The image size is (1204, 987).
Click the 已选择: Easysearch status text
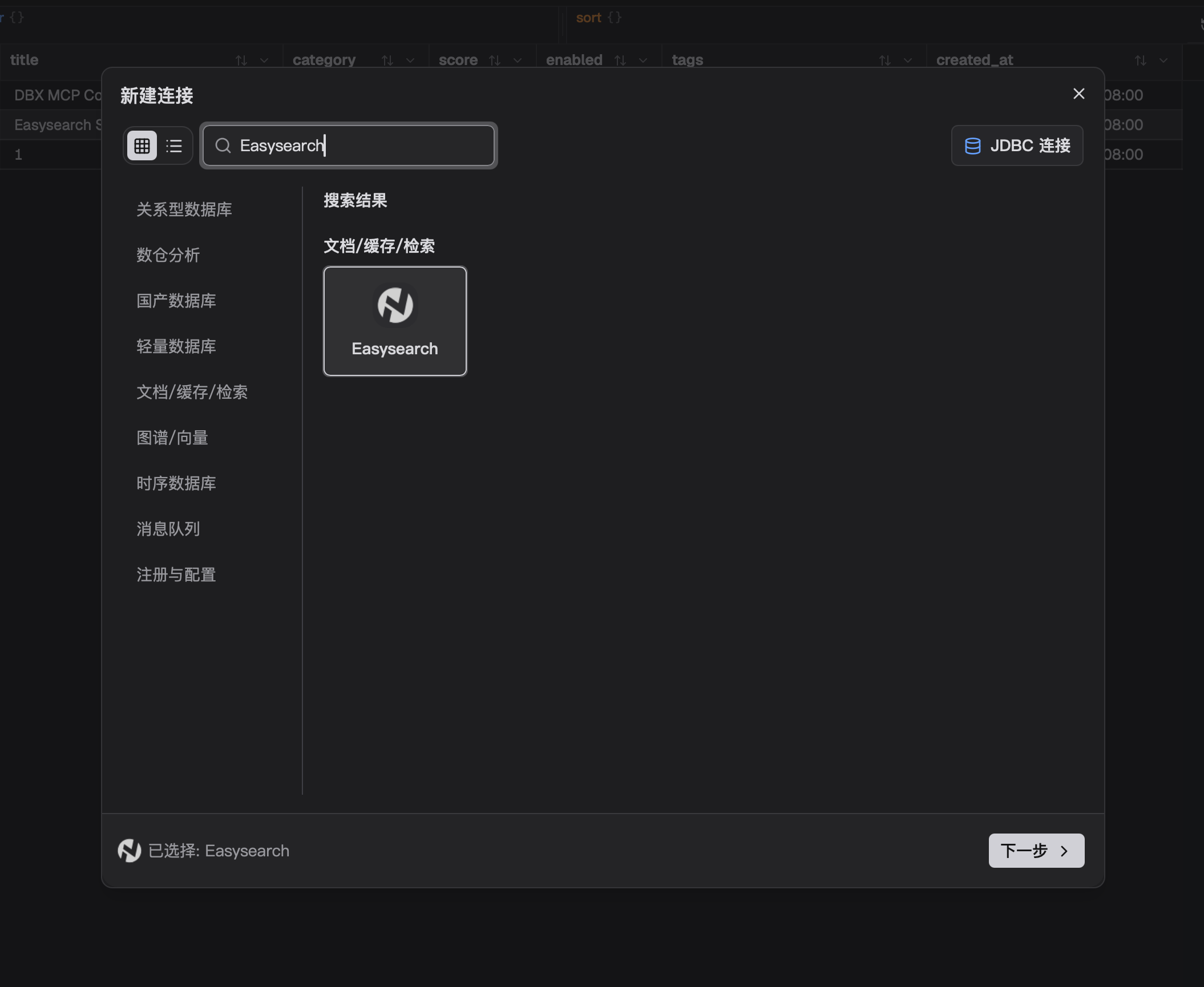pos(219,851)
